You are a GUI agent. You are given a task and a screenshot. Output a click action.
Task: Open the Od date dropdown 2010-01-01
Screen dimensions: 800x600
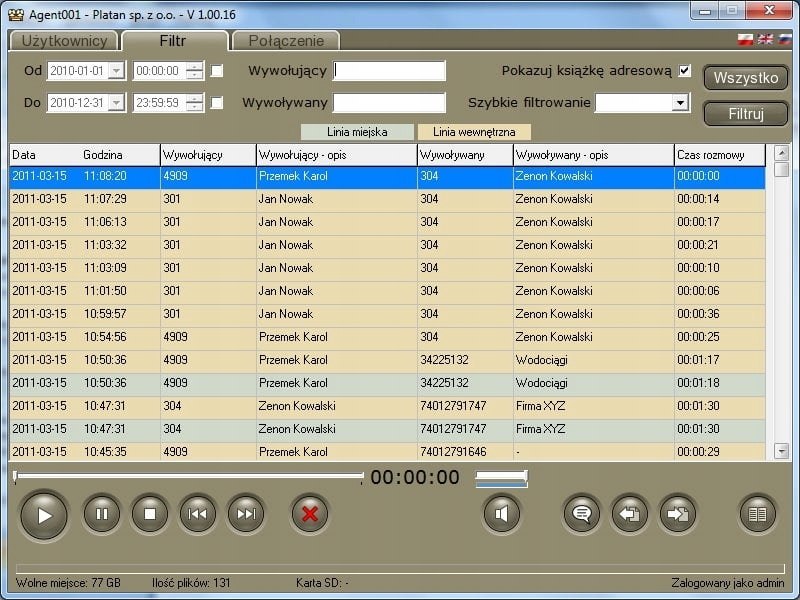pos(117,71)
